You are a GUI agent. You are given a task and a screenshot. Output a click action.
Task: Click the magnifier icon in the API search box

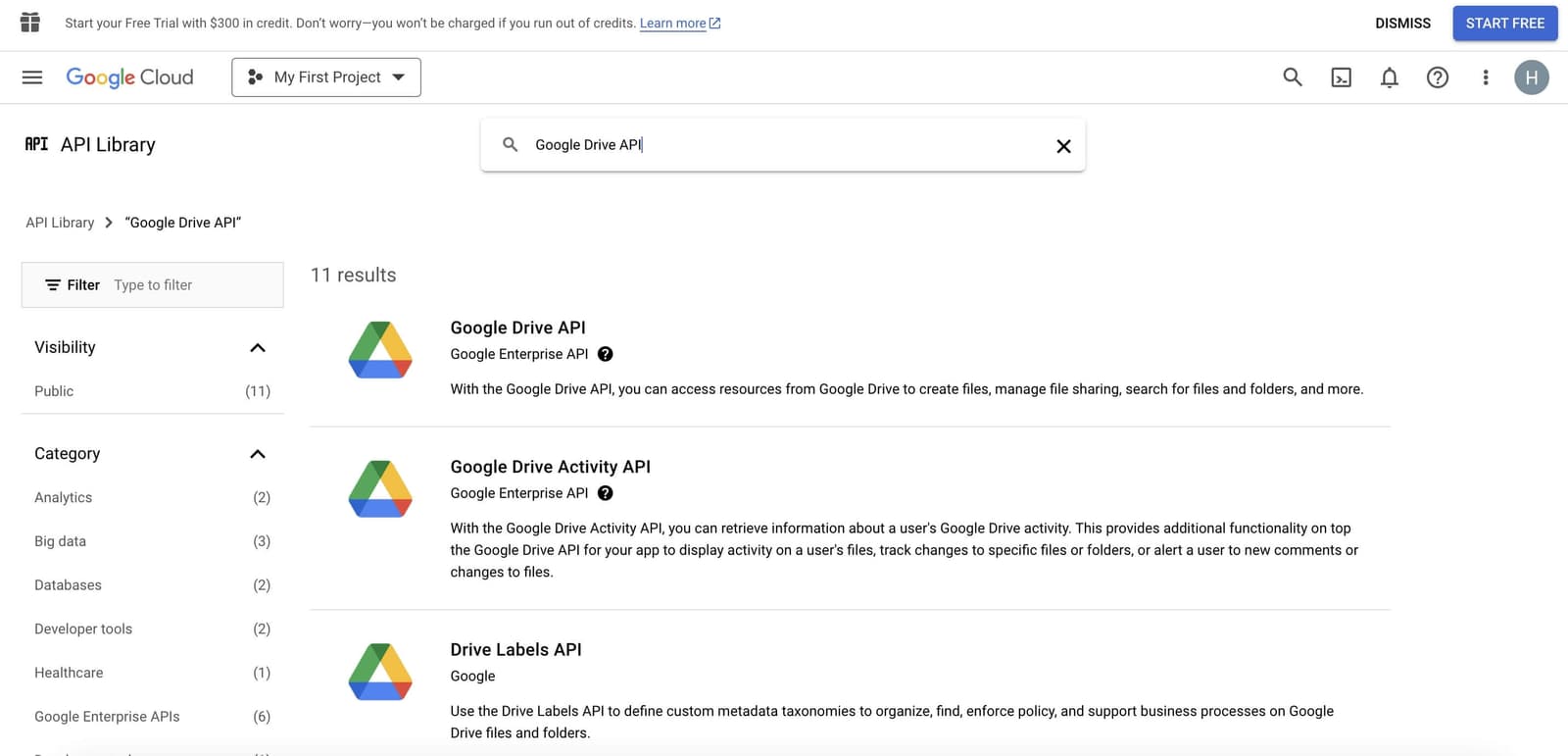click(510, 145)
